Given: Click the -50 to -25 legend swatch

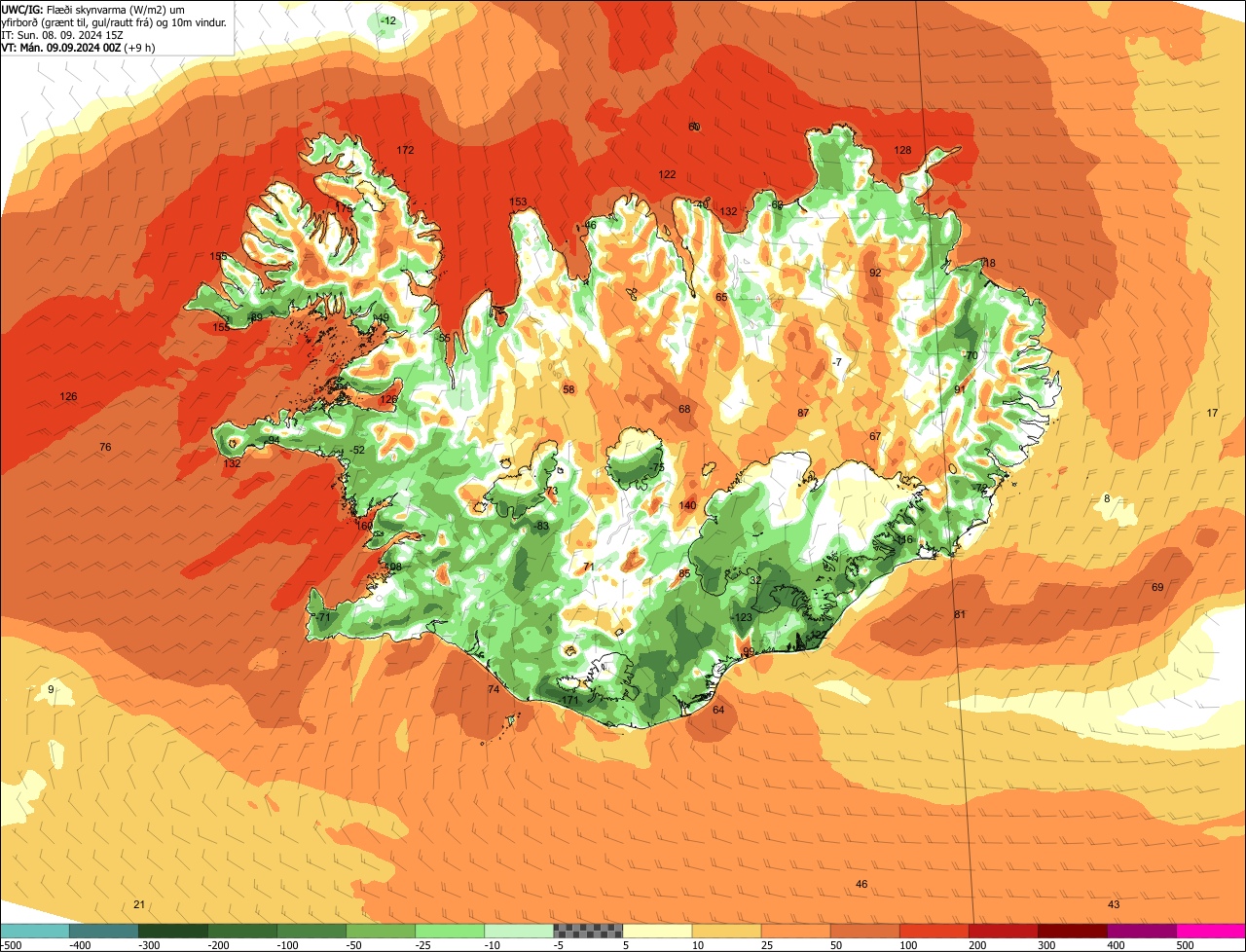Looking at the screenshot, I should tap(381, 931).
